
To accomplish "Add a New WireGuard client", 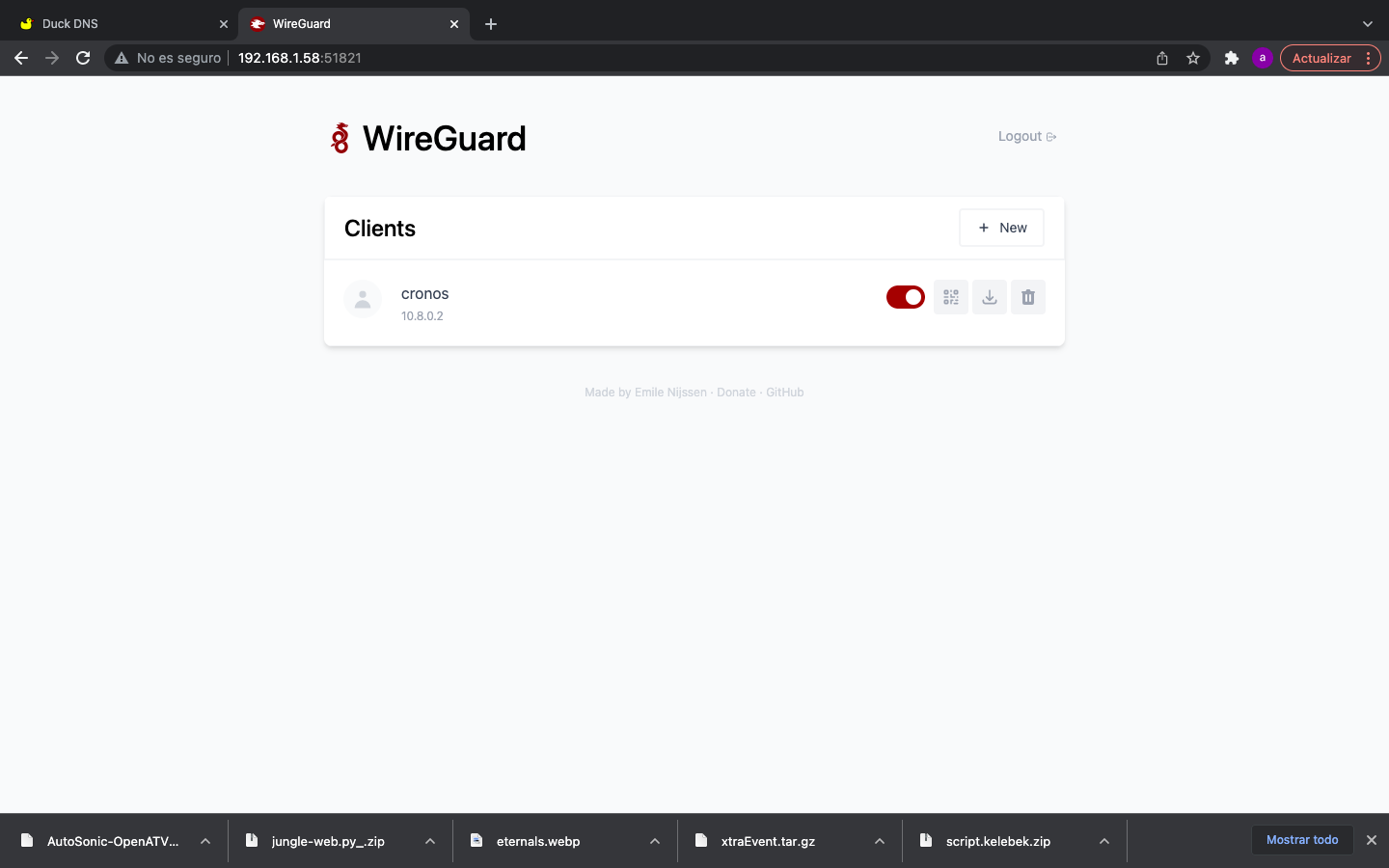I will (x=1001, y=228).
